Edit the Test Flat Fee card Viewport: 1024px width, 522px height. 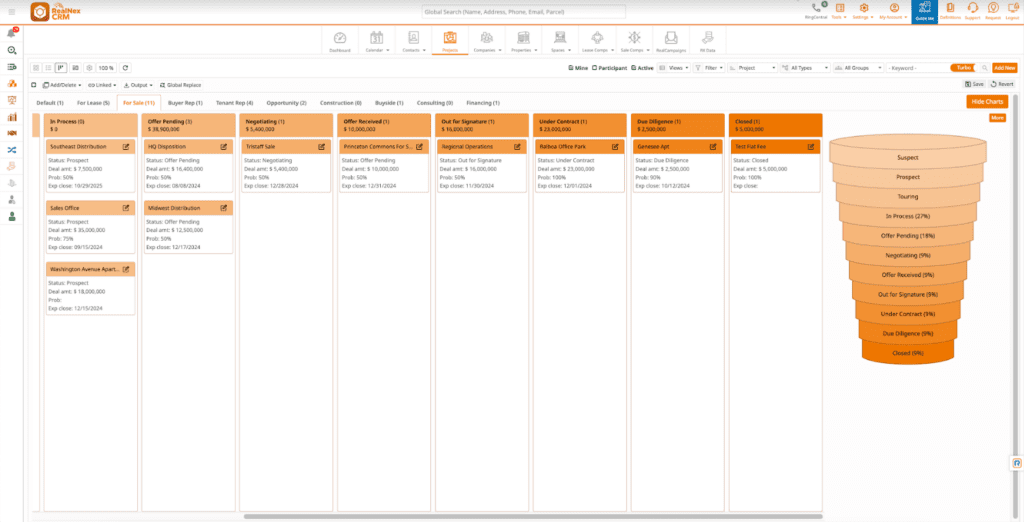[811, 147]
